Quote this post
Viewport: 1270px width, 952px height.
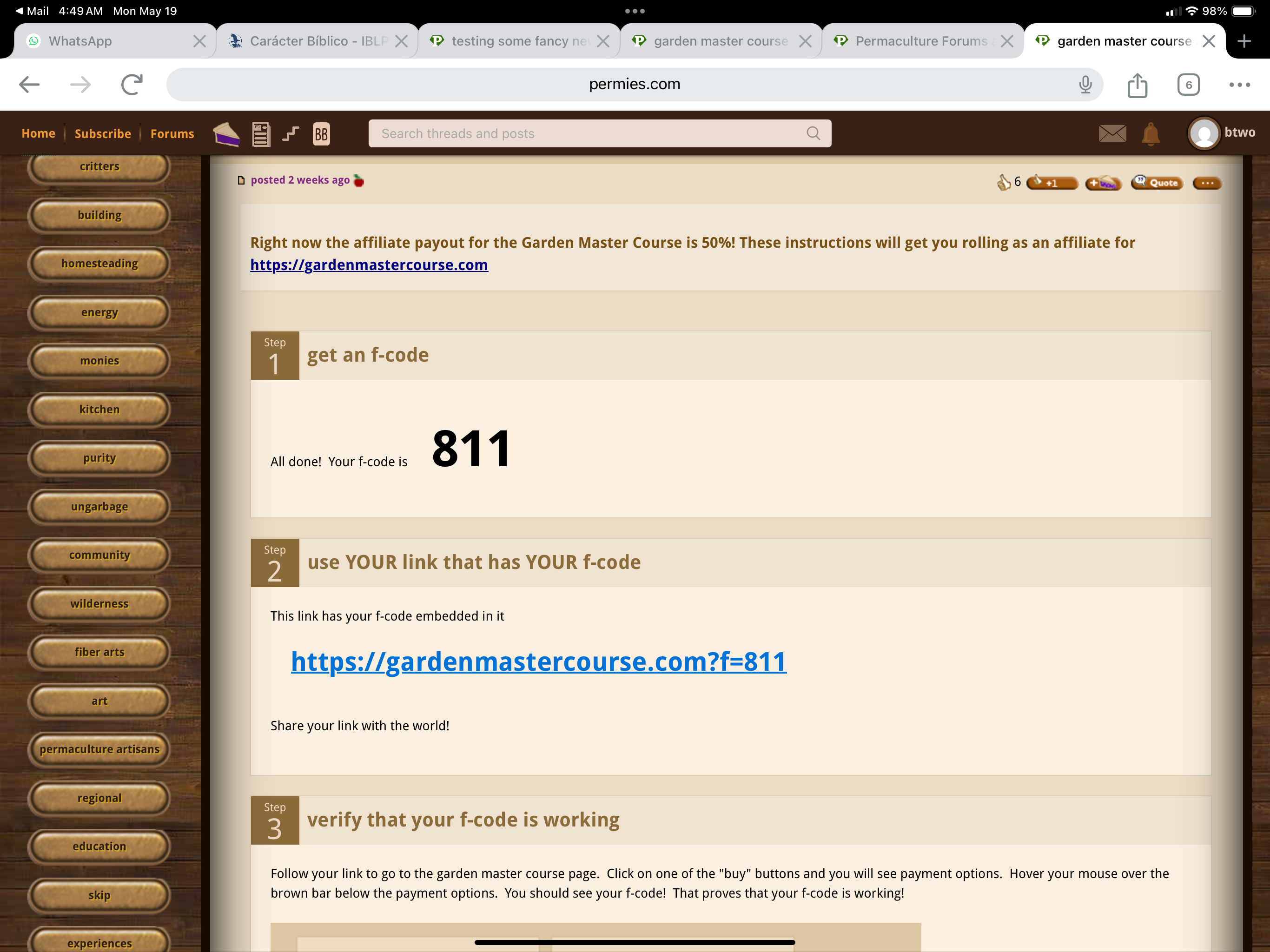click(1157, 183)
